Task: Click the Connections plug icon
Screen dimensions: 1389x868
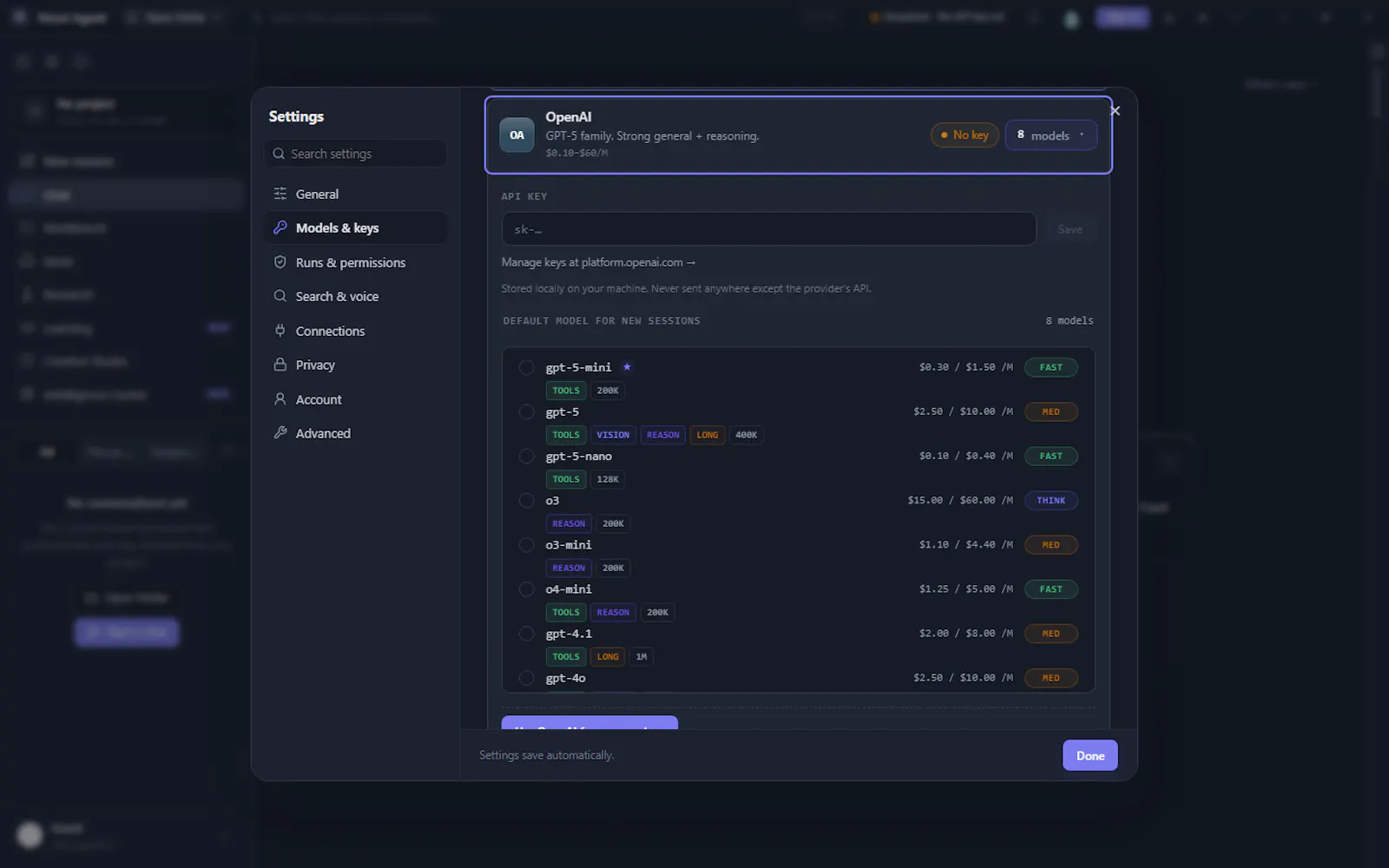Action: point(280,331)
